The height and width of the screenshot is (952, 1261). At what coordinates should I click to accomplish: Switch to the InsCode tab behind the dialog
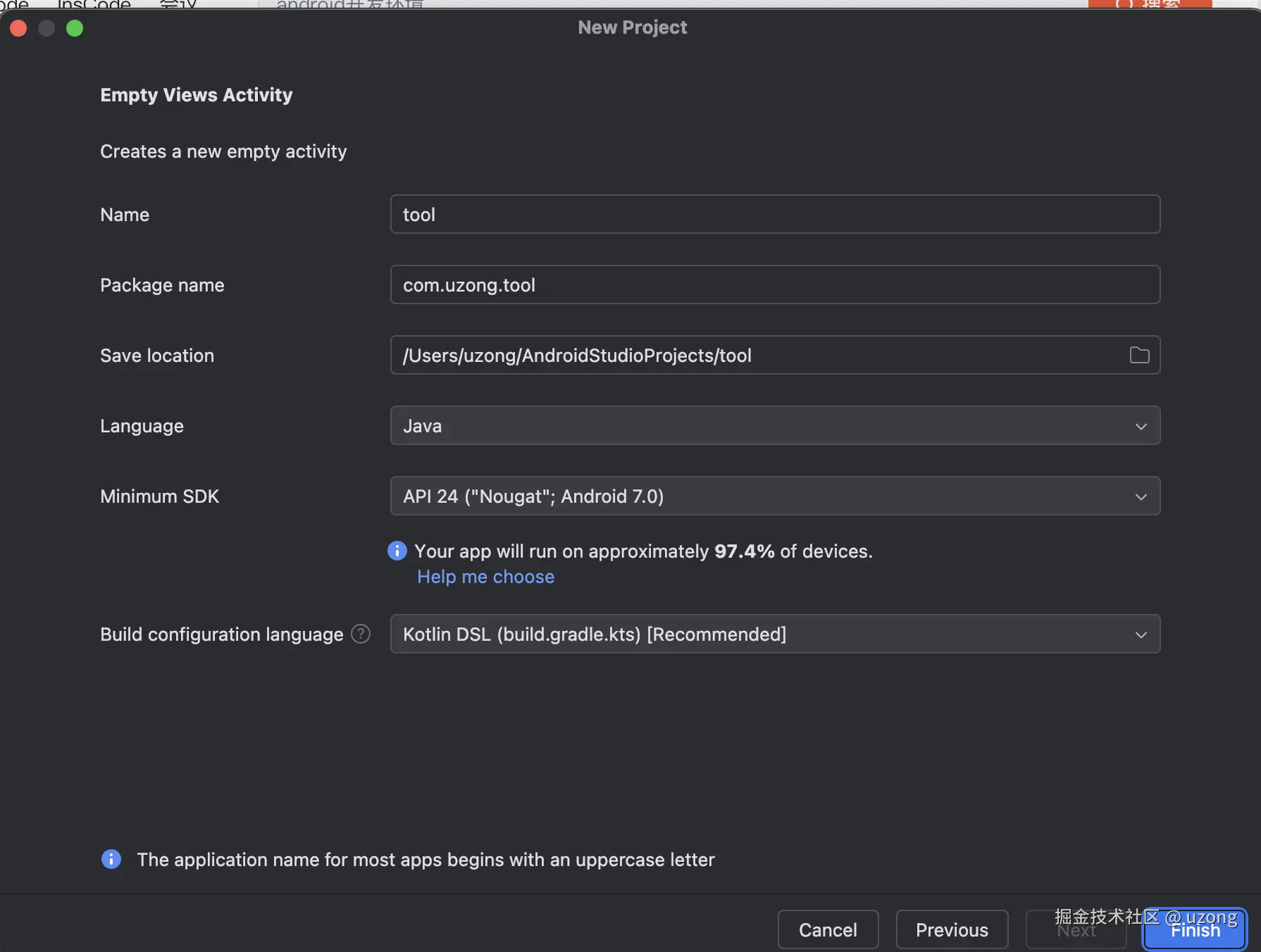[x=94, y=4]
